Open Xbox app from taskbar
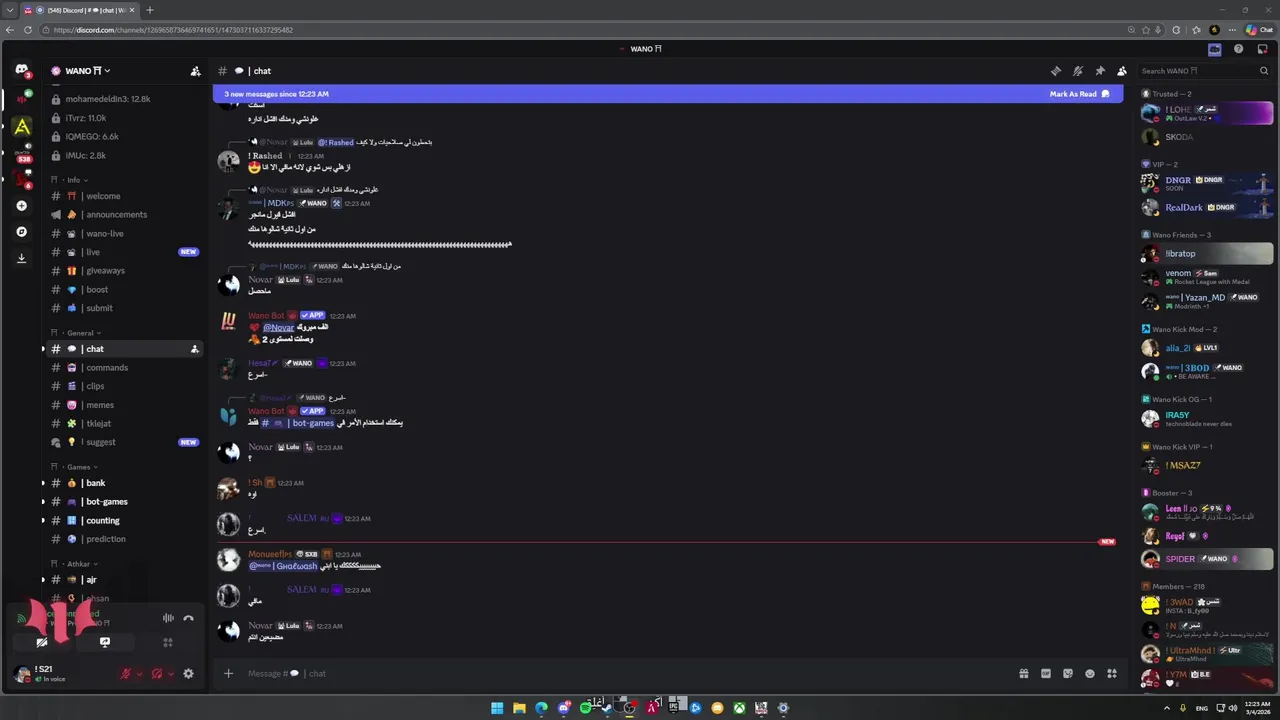This screenshot has width=1280, height=720. pyautogui.click(x=739, y=708)
